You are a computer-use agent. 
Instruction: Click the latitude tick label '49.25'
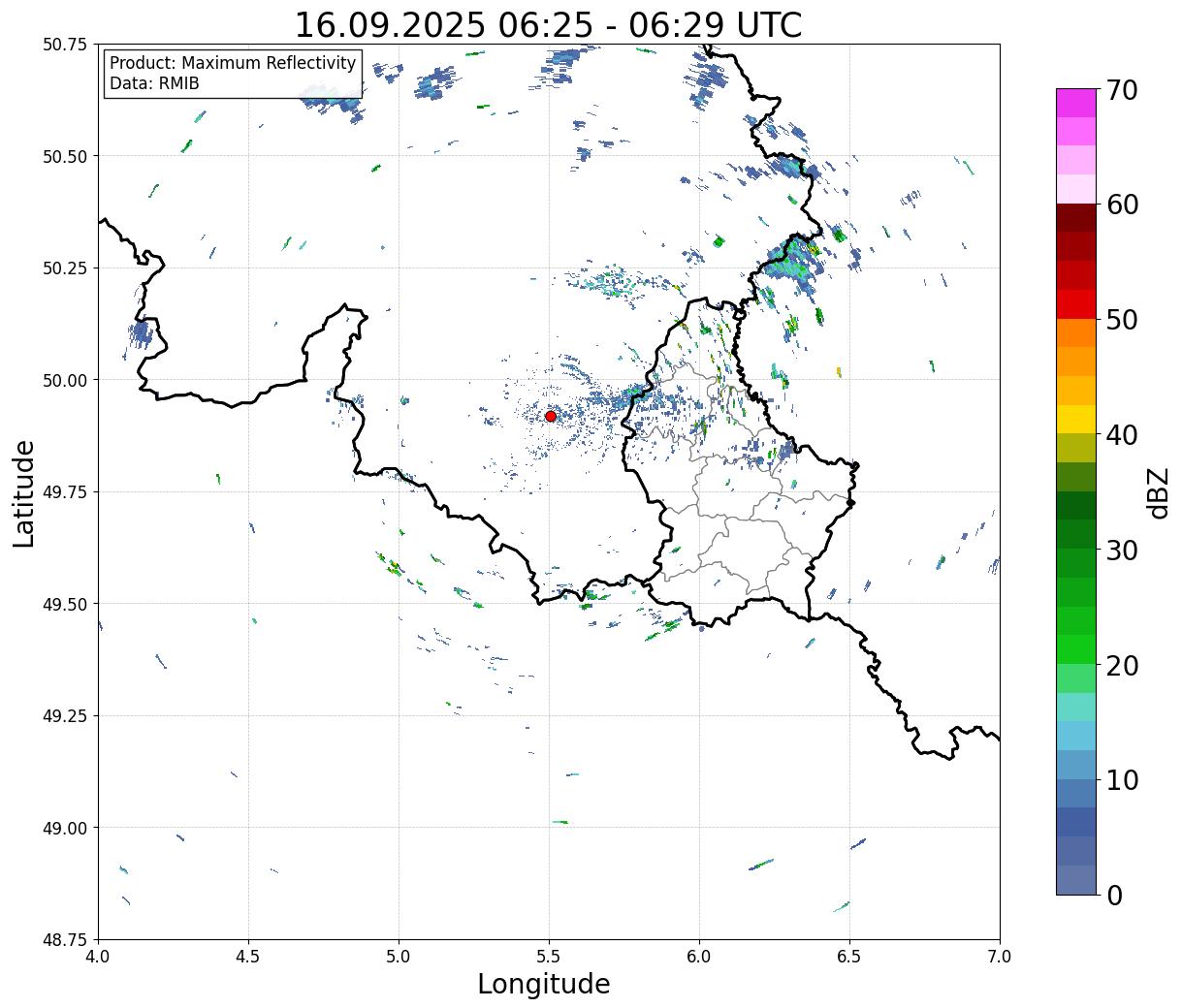pyautogui.click(x=65, y=716)
